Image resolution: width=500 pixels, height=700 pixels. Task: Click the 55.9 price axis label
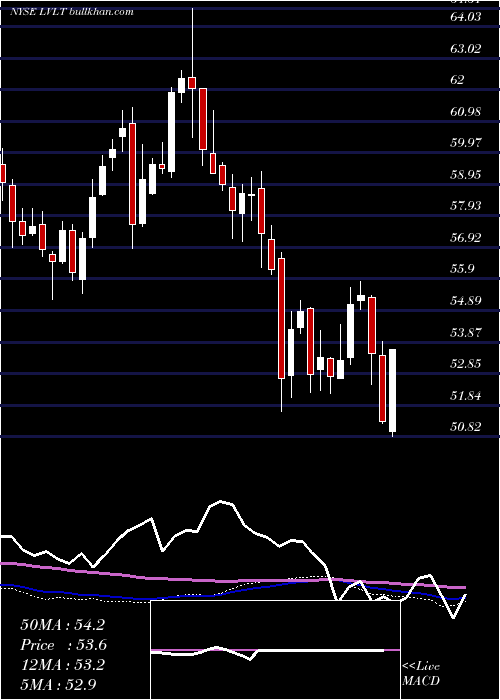[x=462, y=269]
